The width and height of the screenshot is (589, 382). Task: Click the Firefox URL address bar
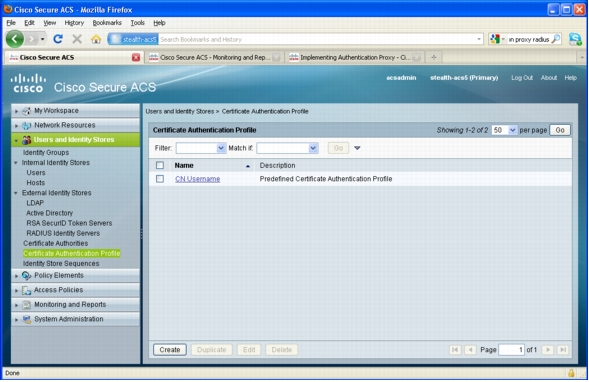pyautogui.click(x=295, y=39)
